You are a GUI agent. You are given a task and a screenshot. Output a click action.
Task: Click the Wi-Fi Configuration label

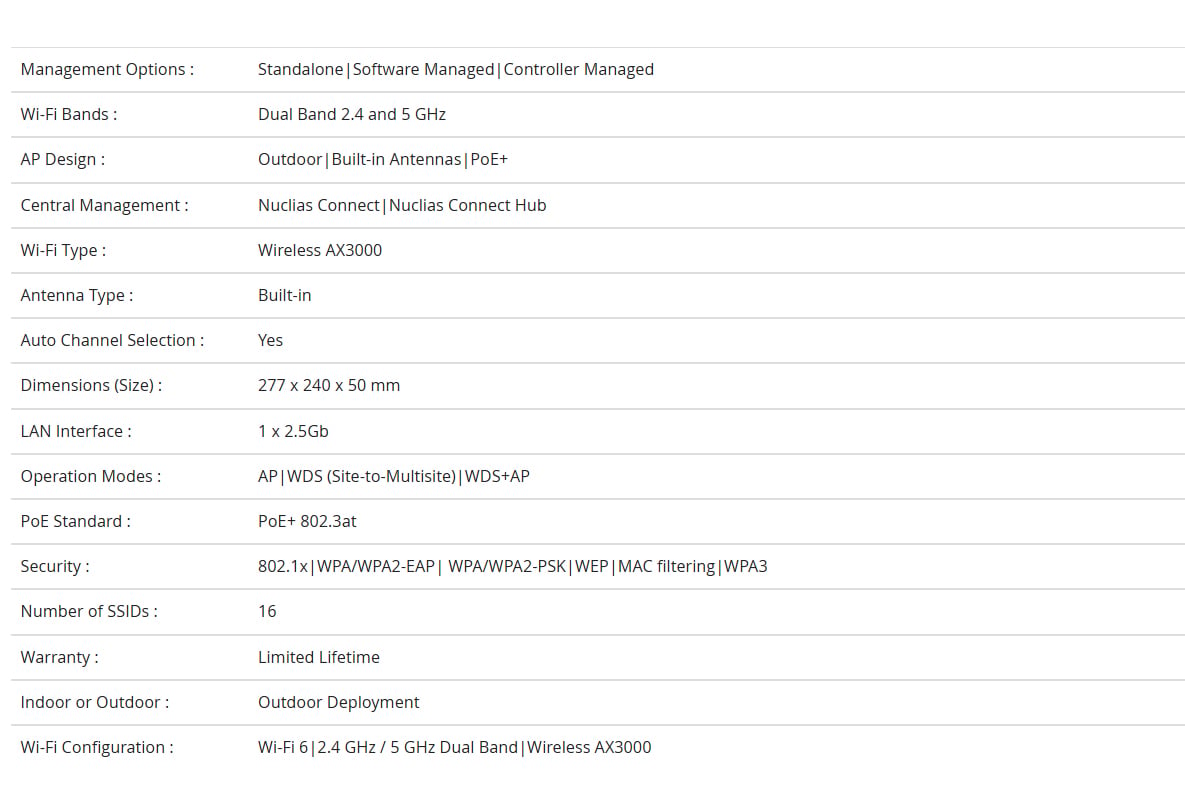pyautogui.click(x=97, y=747)
